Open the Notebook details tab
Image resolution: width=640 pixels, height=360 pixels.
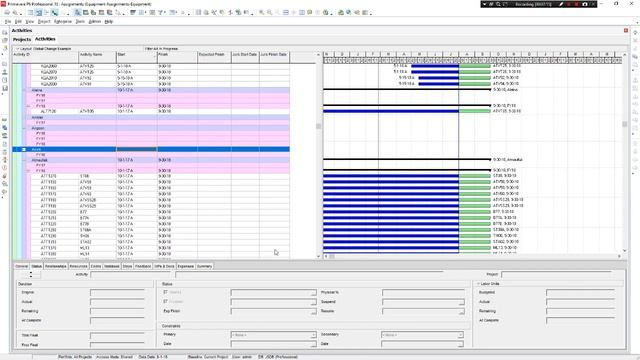(x=111, y=266)
